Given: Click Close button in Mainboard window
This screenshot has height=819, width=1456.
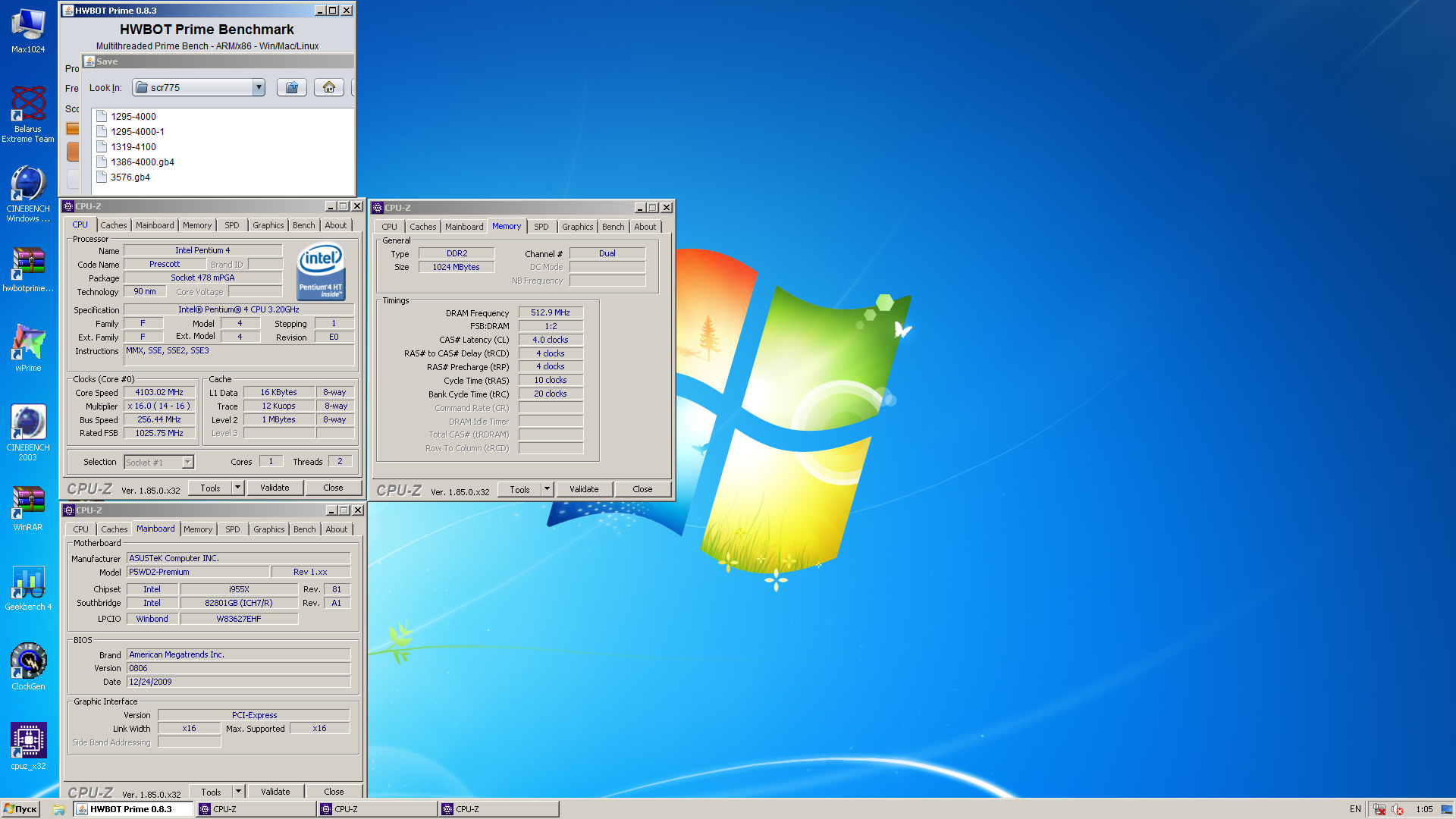Looking at the screenshot, I should tap(334, 792).
